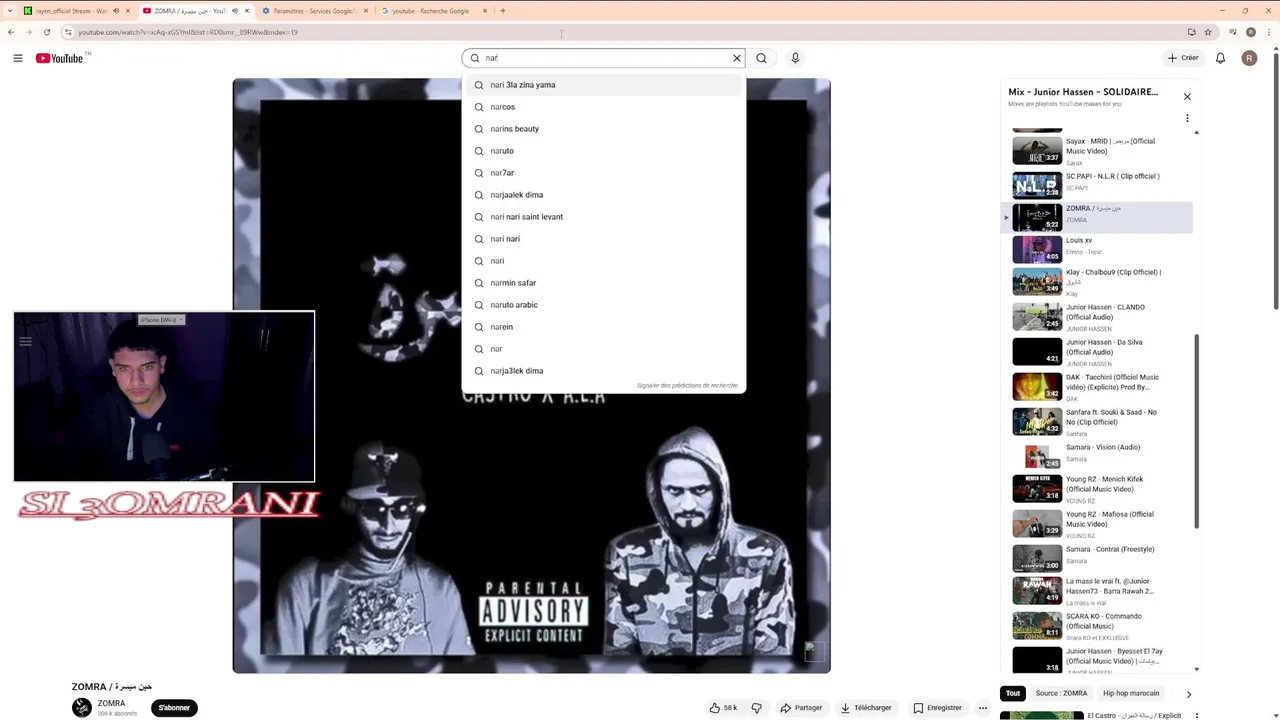The width and height of the screenshot is (1280, 720).
Task: Open 'Junior Hassen - Da Silva' playlist entry
Action: [1097, 352]
